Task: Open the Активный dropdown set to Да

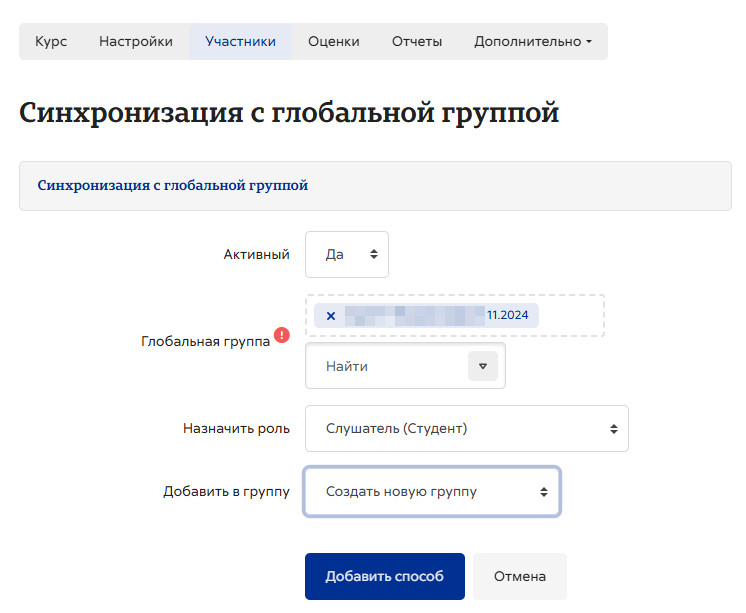Action: coord(347,255)
